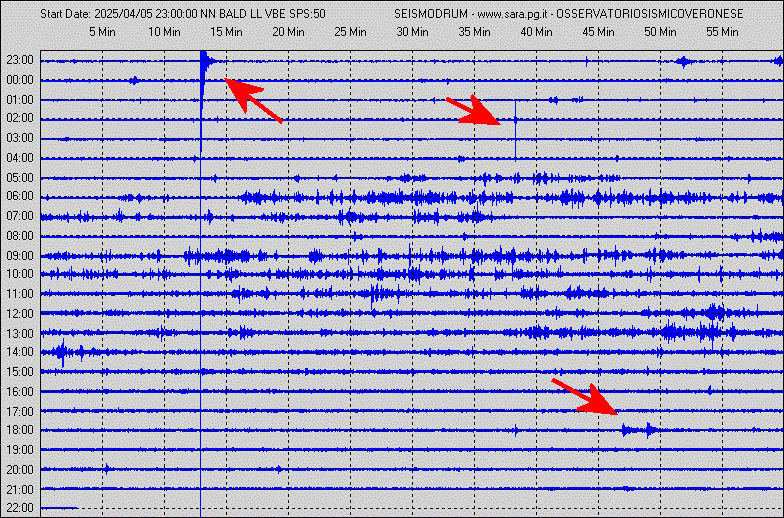Click the 21:00 hour row label
The image size is (784, 518).
pyautogui.click(x=20, y=490)
